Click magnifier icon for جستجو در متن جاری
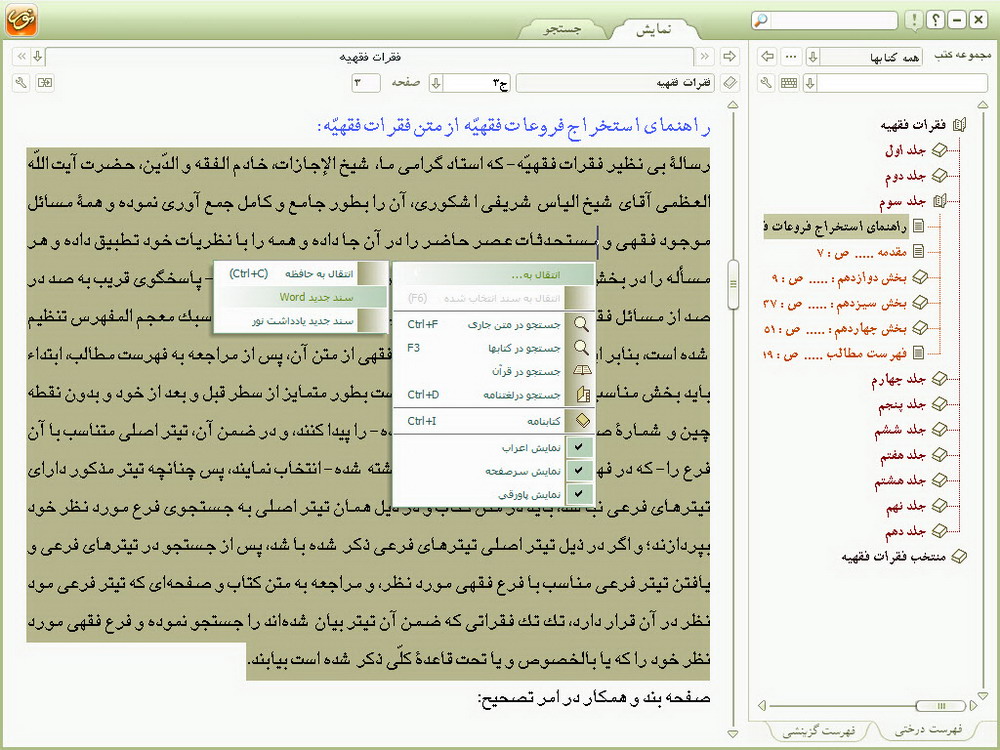 pyautogui.click(x=582, y=324)
